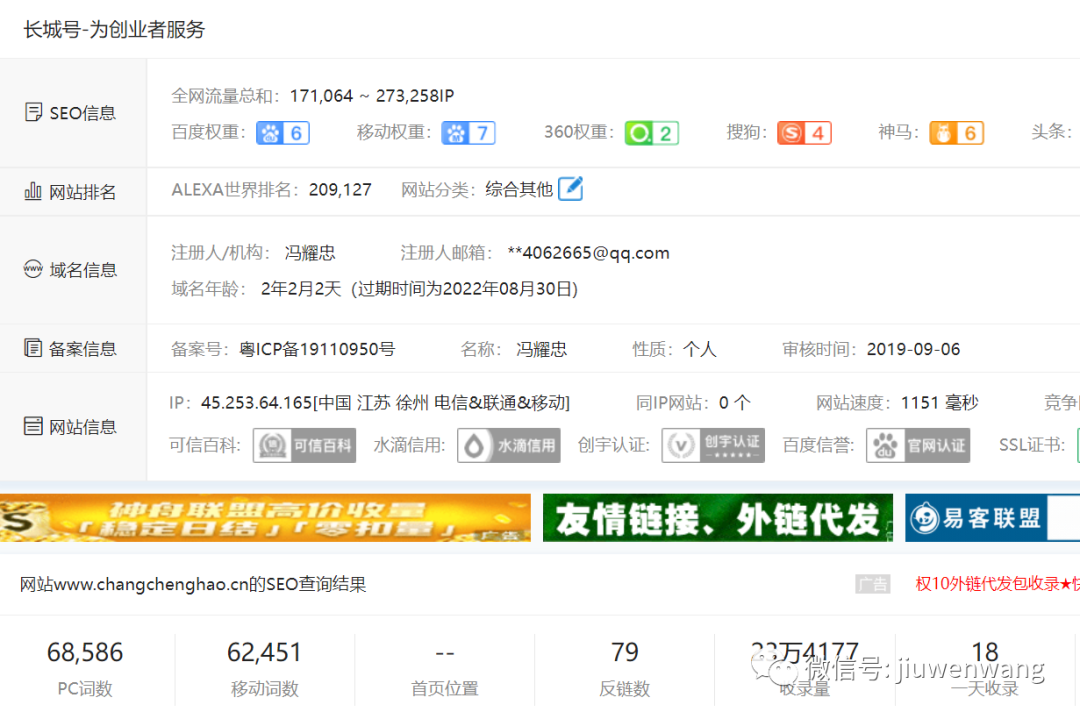Click the 备案信息 record icon

tap(33, 348)
